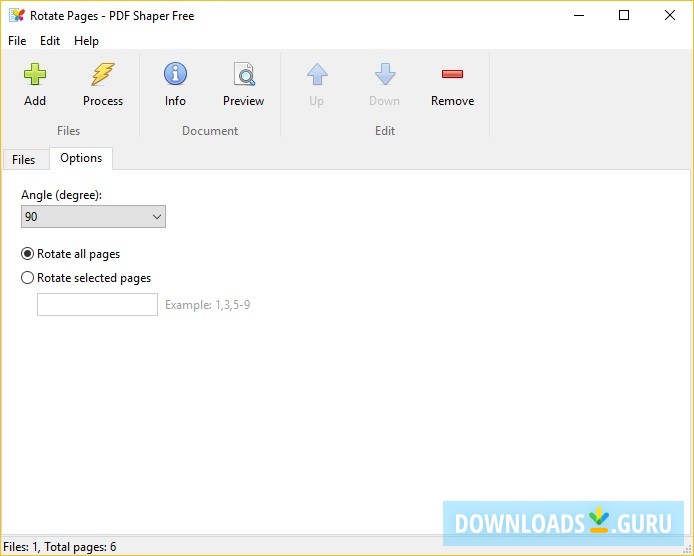Viewport: 694px width, 556px height.
Task: Expand the Angle degree dropdown
Action: pos(93,216)
